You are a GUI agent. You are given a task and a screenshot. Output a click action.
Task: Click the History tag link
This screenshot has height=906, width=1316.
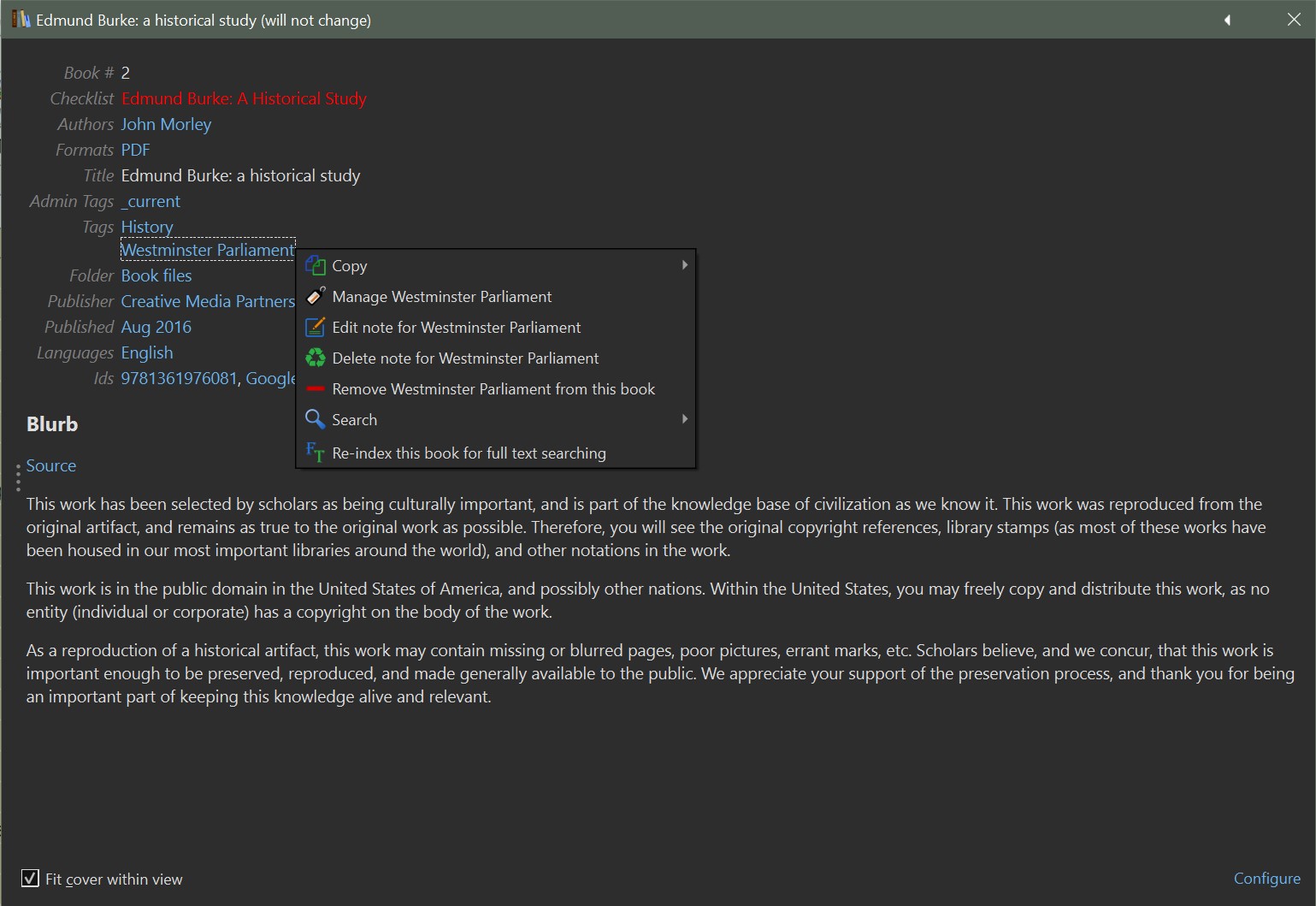[x=147, y=227]
